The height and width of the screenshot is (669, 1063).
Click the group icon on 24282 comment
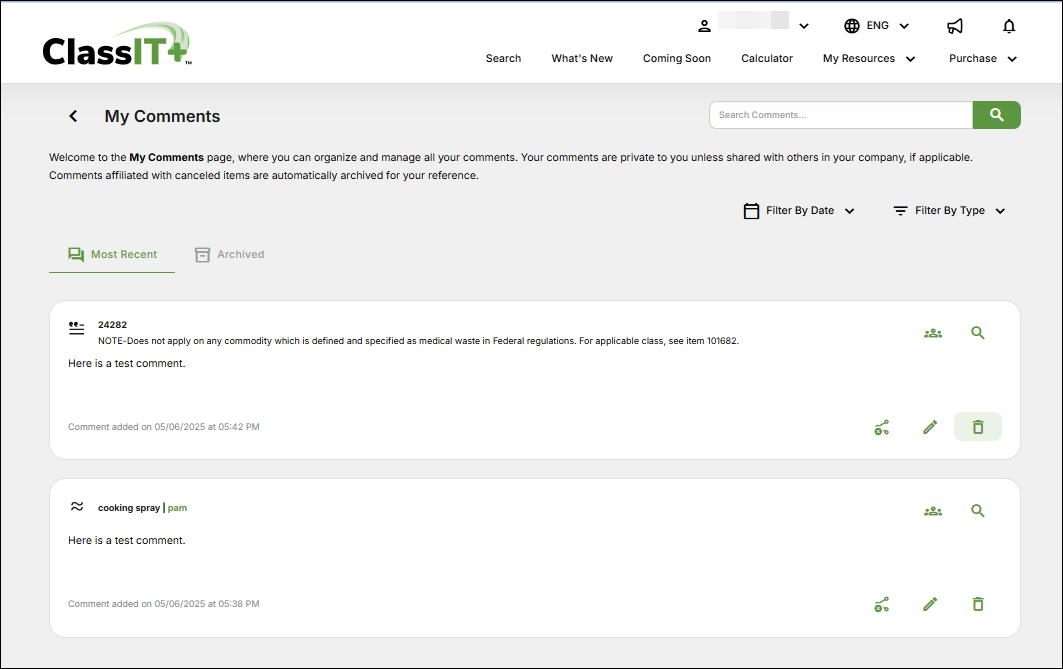pos(932,333)
